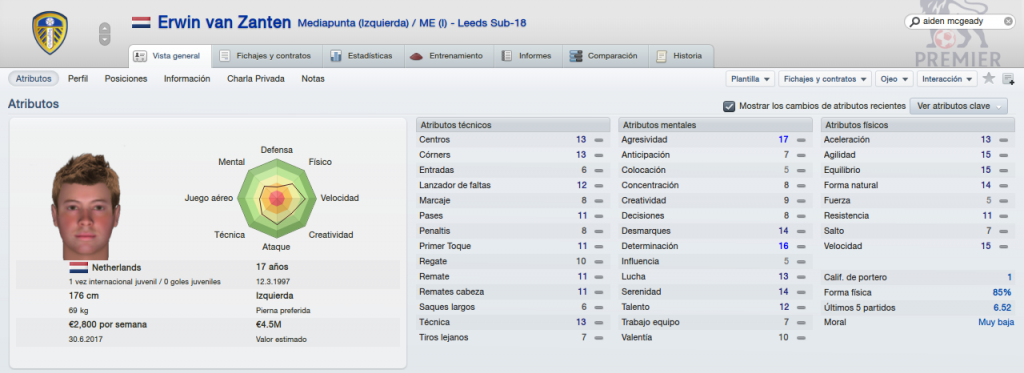Click the player up/down navigation stepper
The height and width of the screenshot is (373, 1024).
tap(104, 34)
